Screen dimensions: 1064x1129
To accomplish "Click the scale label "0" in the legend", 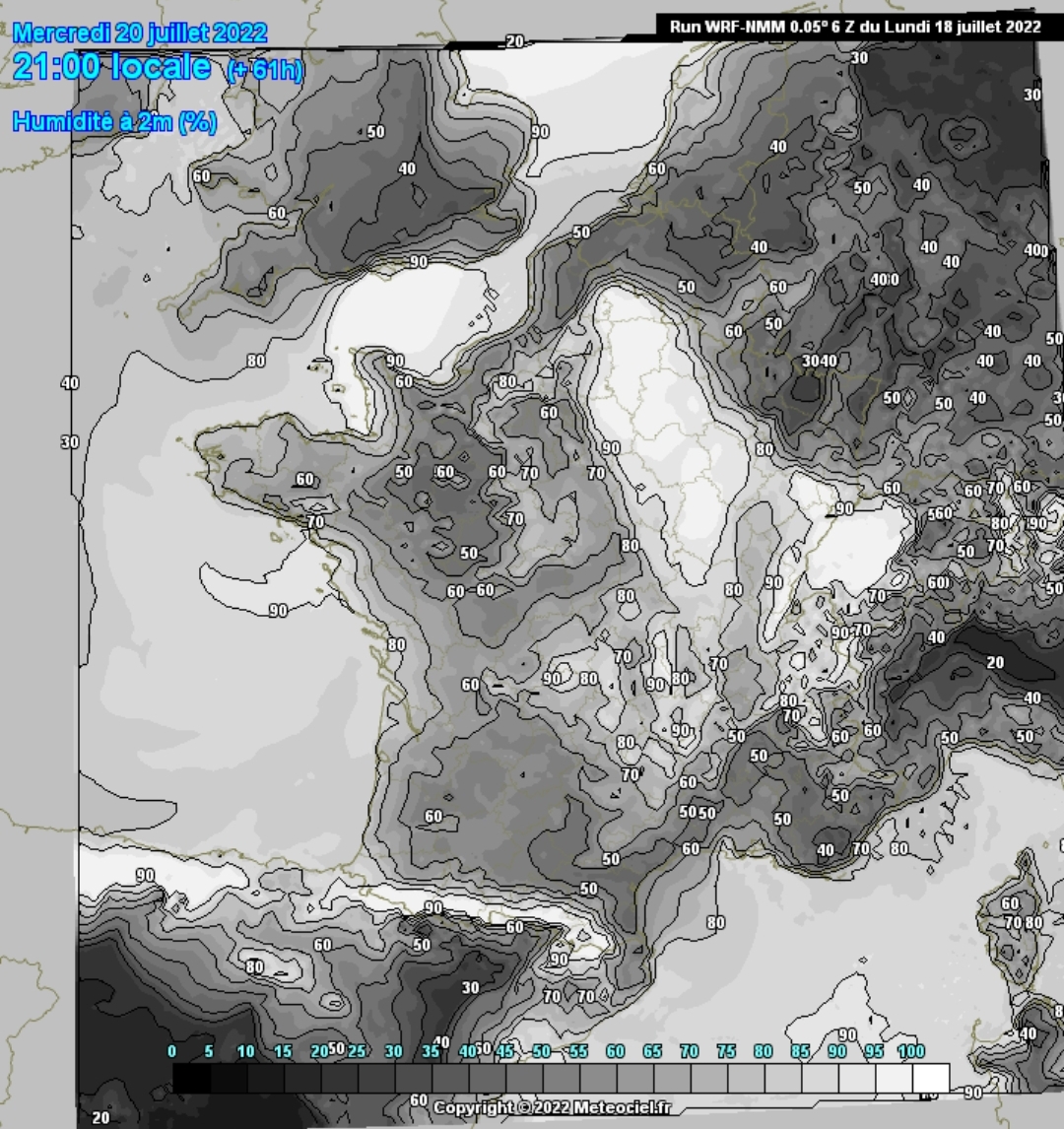I will click(172, 1051).
